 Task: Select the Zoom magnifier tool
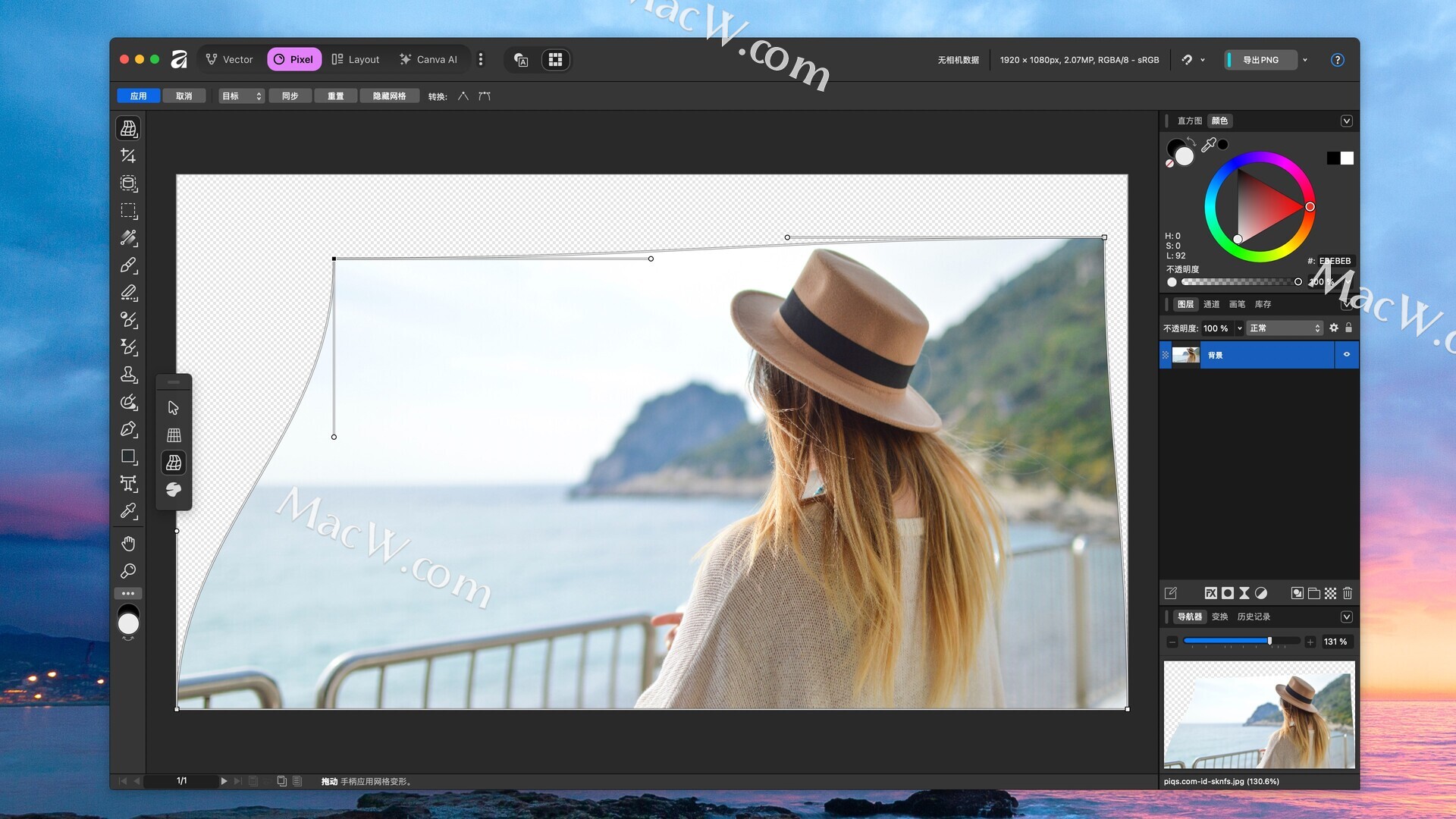[x=128, y=571]
